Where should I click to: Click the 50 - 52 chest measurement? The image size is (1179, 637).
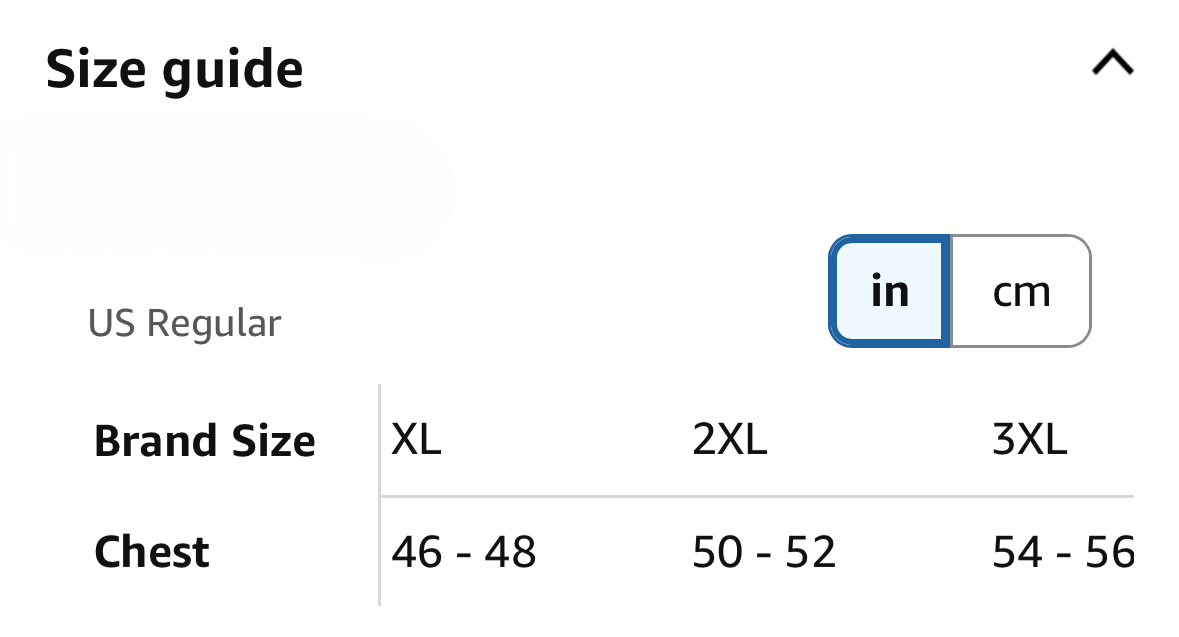click(x=764, y=552)
